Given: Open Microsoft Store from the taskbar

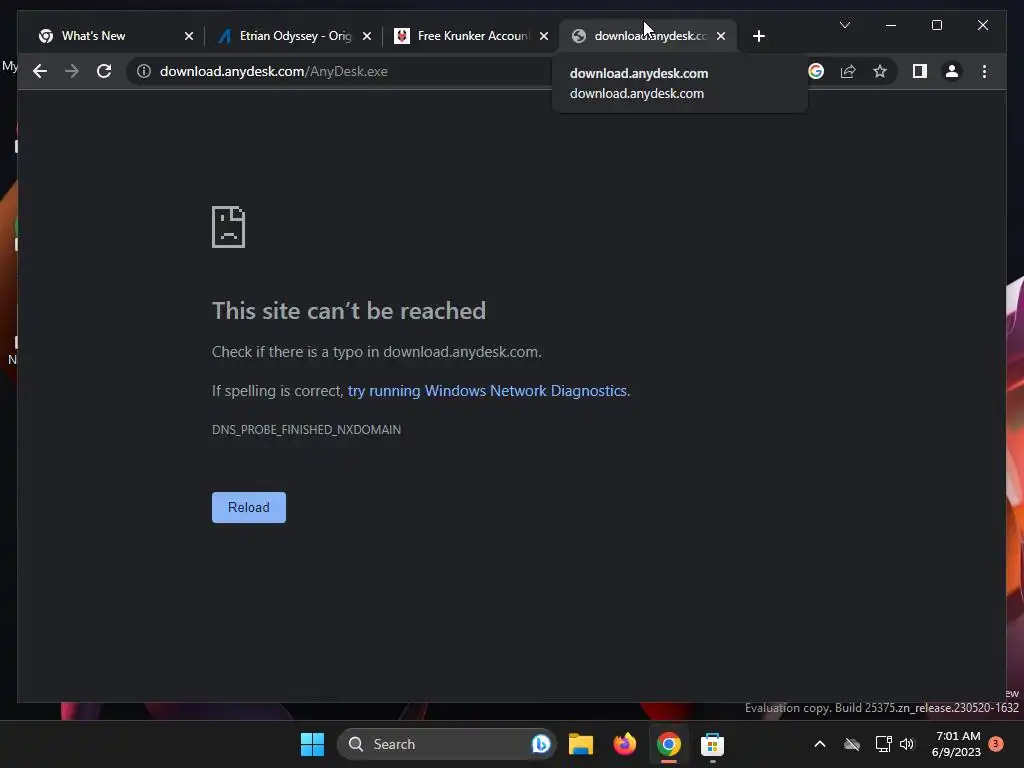Looking at the screenshot, I should 712,744.
